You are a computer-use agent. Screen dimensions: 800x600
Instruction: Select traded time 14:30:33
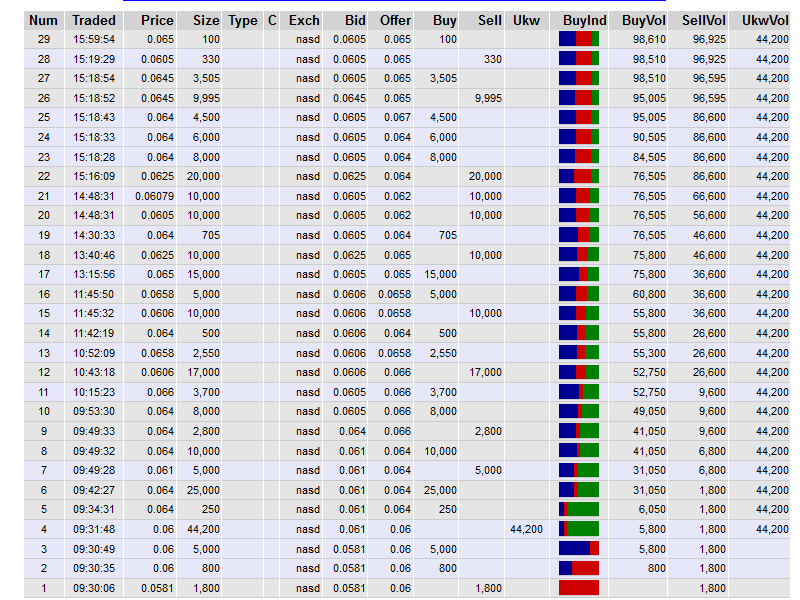[x=94, y=235]
